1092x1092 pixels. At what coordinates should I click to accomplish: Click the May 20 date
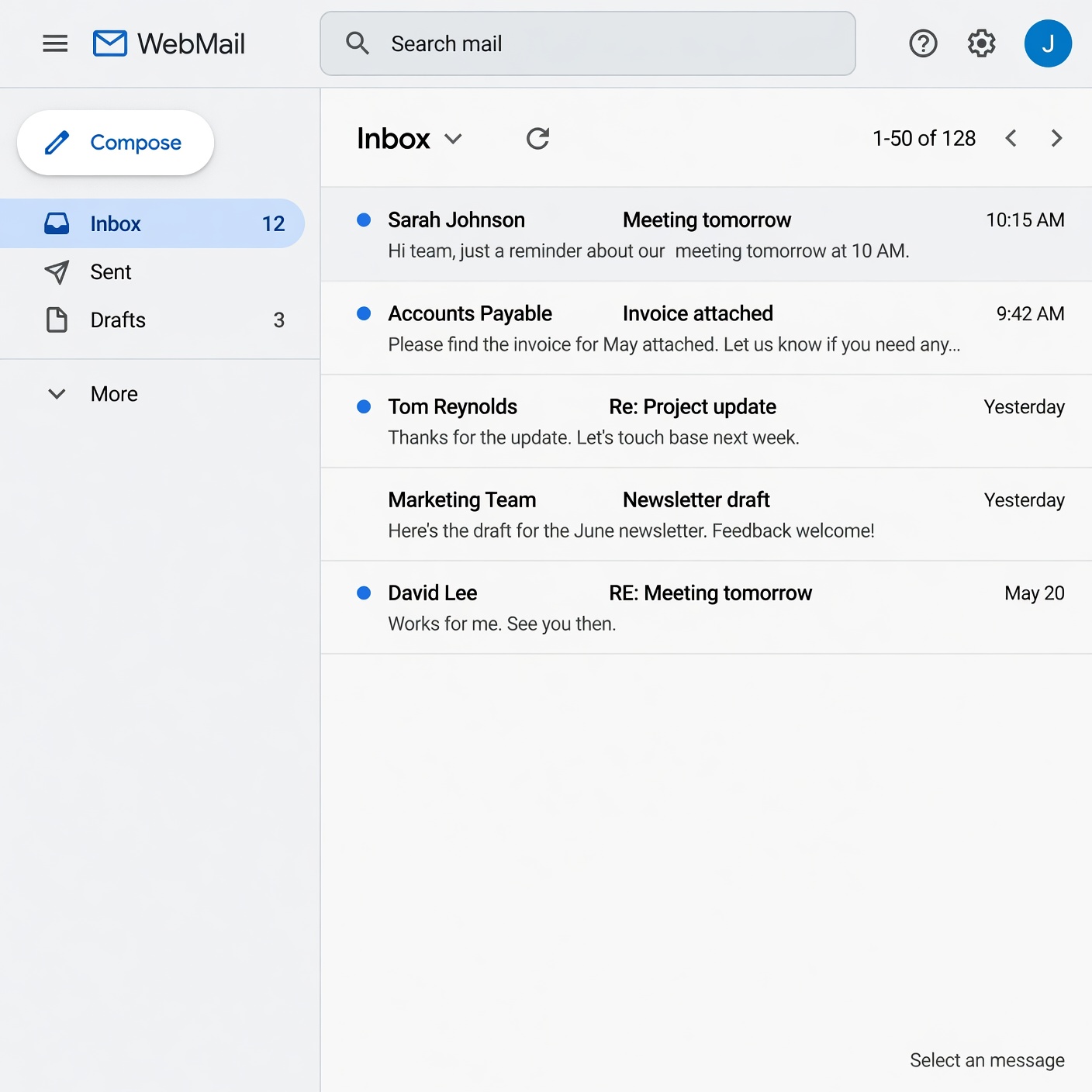[x=1034, y=593]
